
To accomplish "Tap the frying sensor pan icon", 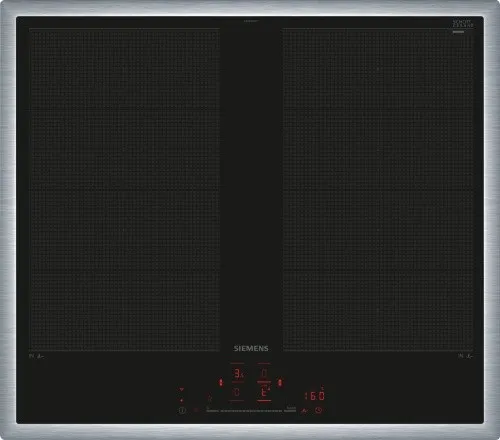I will point(304,411).
